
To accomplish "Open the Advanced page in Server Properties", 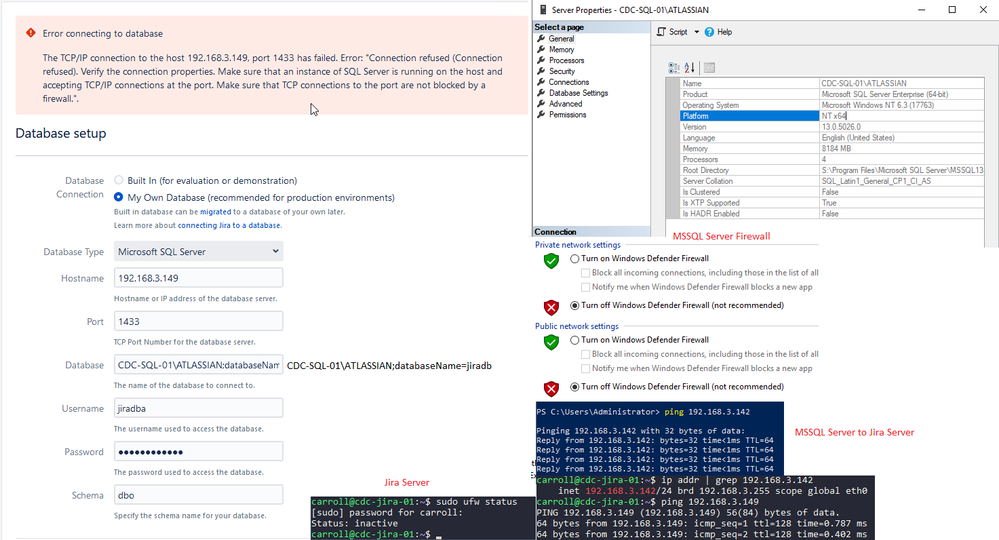I will [x=566, y=104].
